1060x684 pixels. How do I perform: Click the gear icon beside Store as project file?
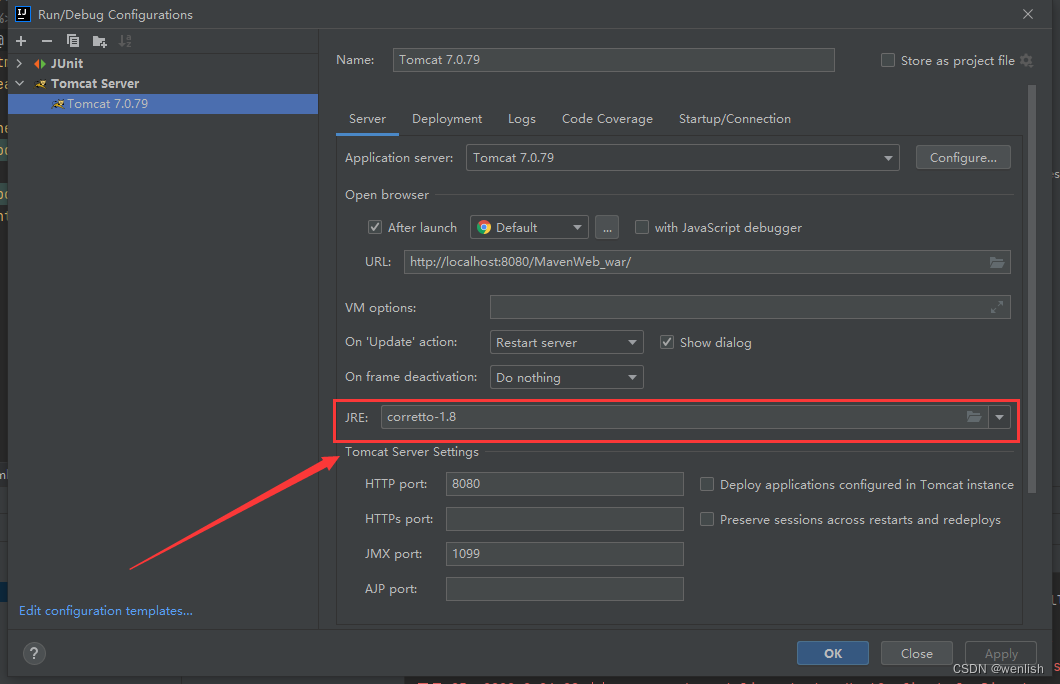tap(1026, 60)
